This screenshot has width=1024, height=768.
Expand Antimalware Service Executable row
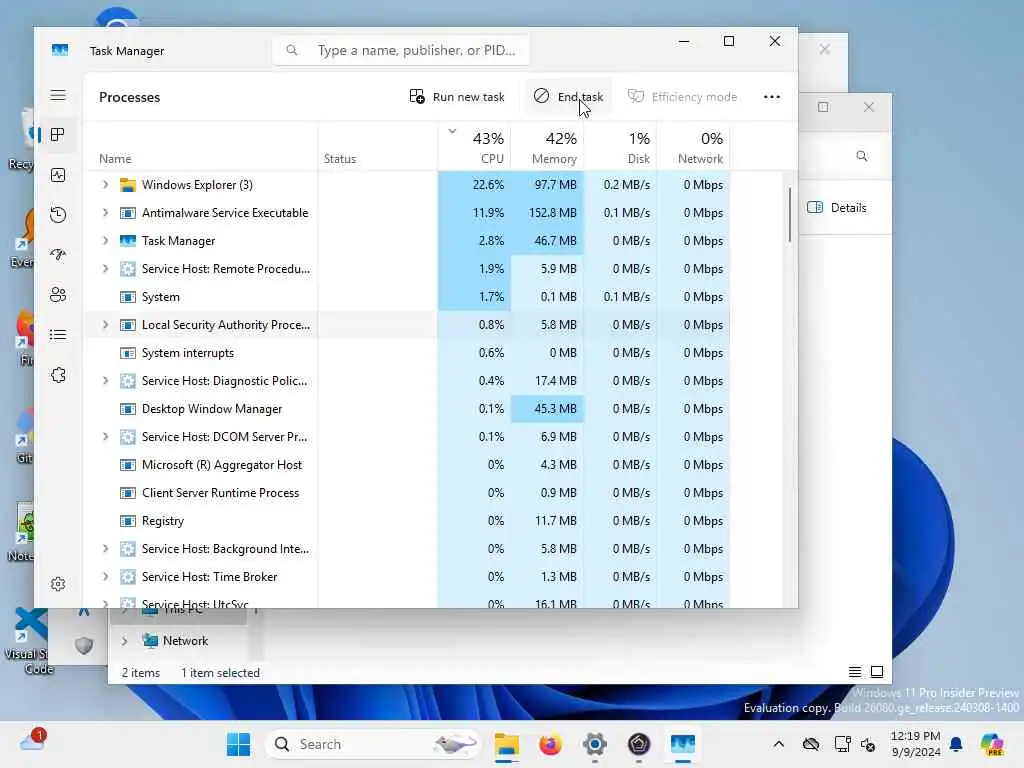(x=105, y=213)
